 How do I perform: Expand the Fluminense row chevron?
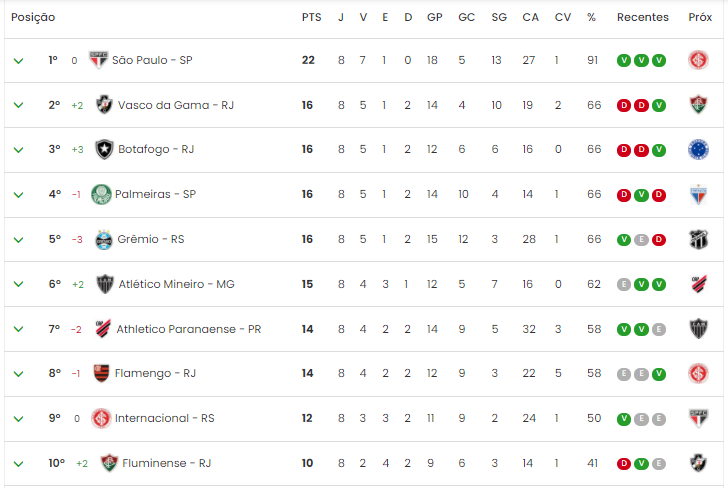click(x=19, y=464)
